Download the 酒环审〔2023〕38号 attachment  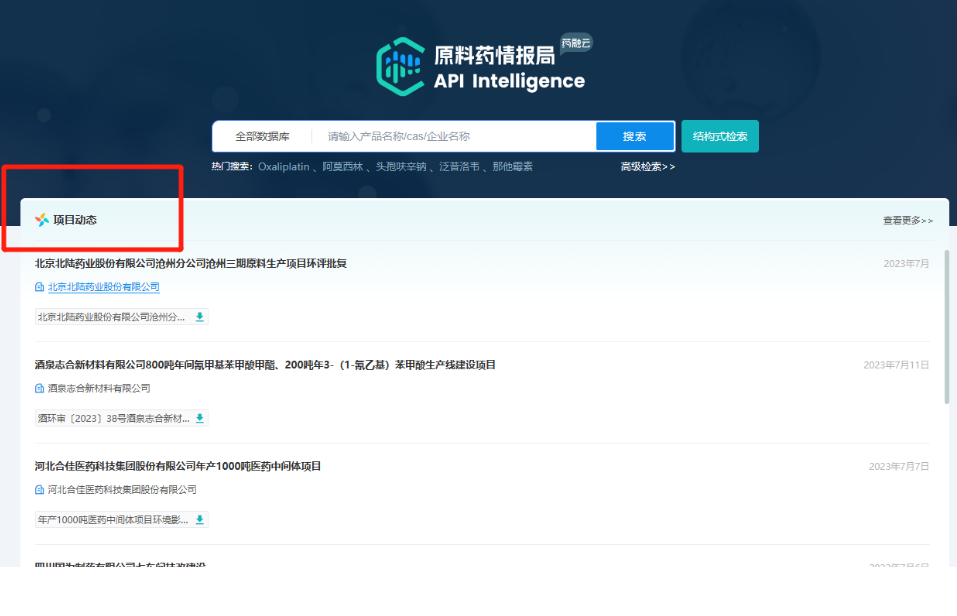point(200,418)
